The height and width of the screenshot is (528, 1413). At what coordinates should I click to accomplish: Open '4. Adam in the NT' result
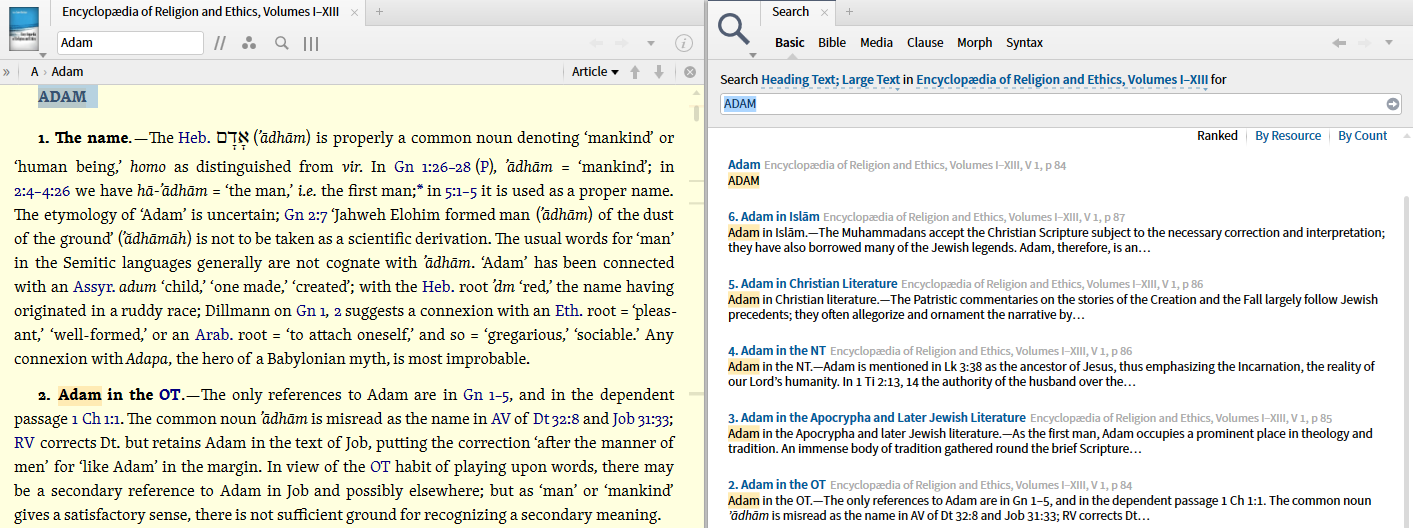pyautogui.click(x=777, y=351)
